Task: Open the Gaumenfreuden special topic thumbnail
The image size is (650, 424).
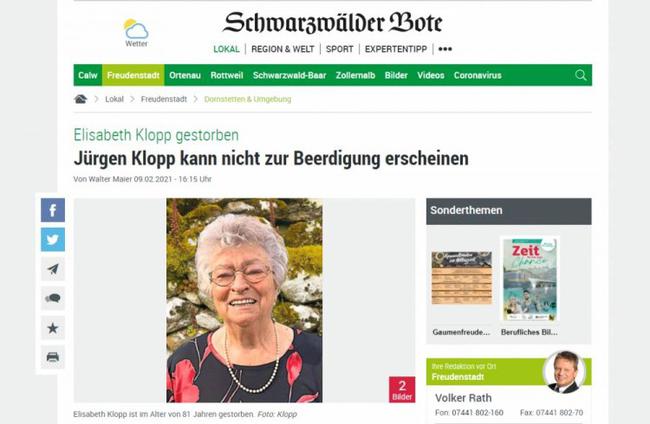Action: (x=461, y=278)
